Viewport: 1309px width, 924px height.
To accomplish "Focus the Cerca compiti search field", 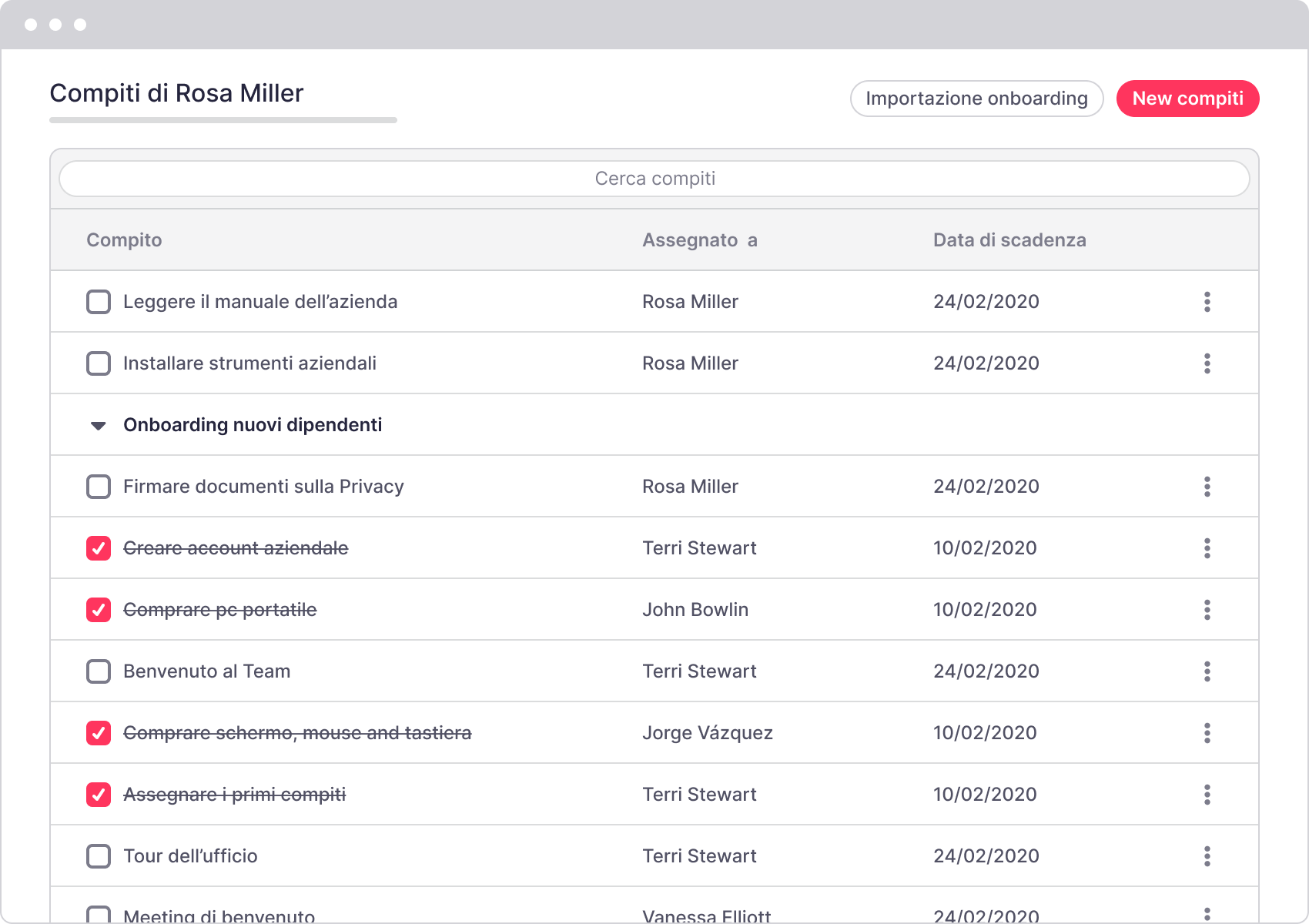I will (x=654, y=179).
